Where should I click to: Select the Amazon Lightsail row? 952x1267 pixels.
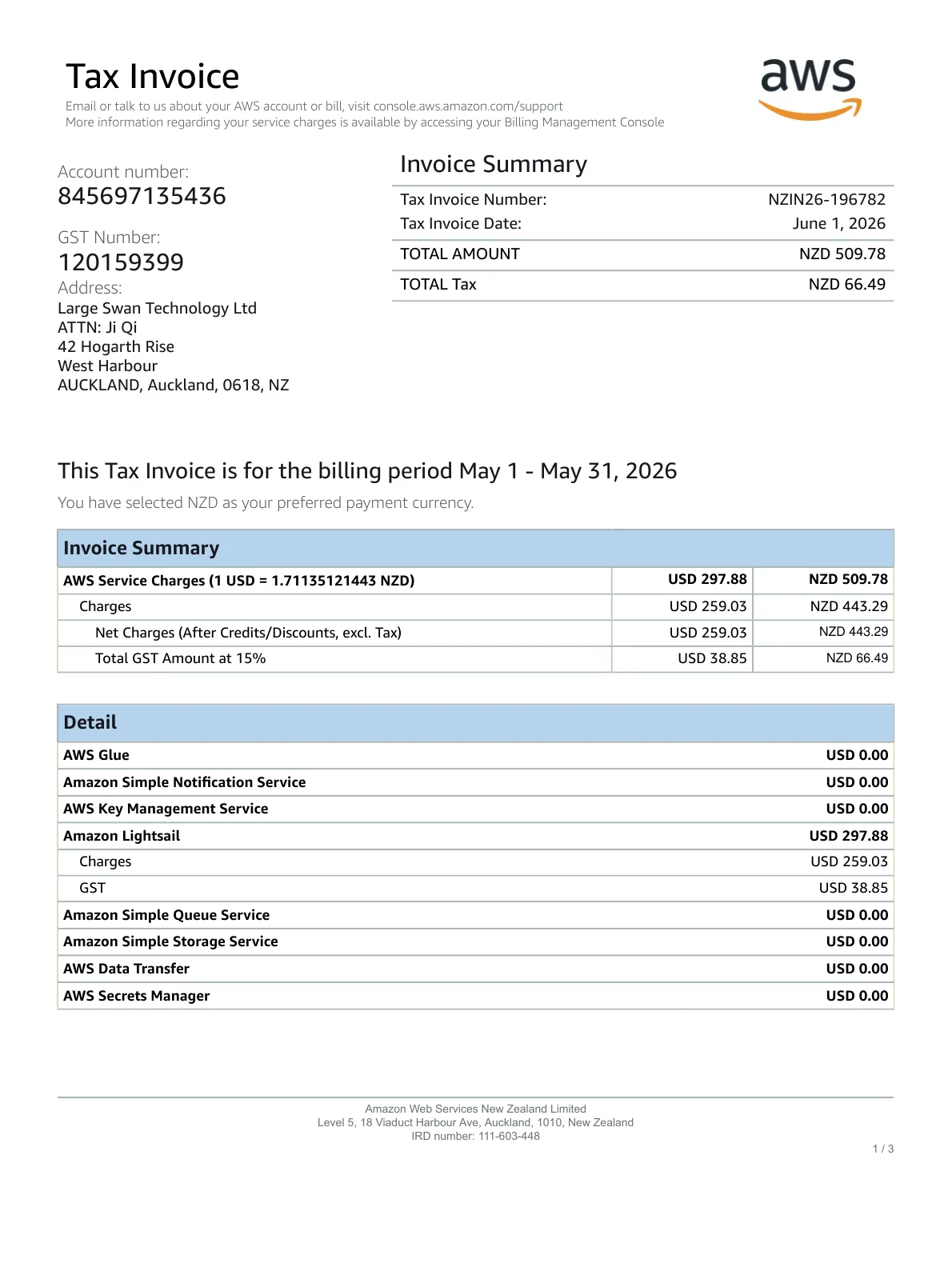pyautogui.click(x=475, y=836)
